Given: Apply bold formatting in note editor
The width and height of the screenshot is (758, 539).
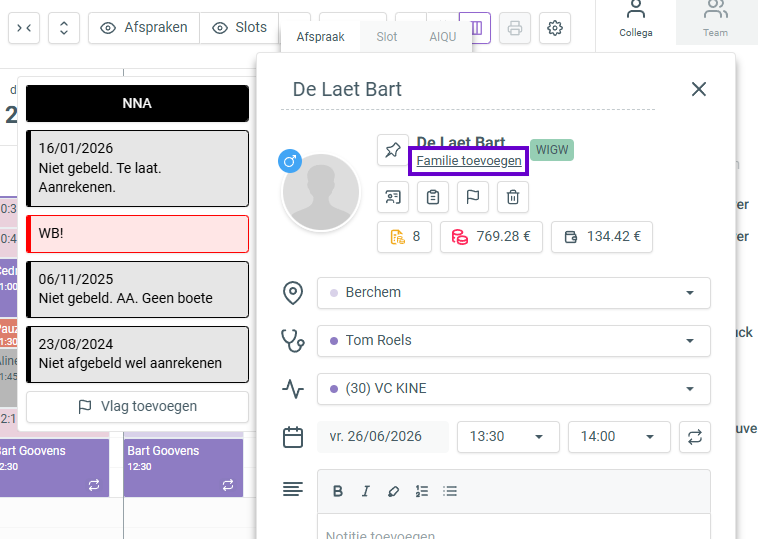Looking at the screenshot, I should (x=338, y=492).
